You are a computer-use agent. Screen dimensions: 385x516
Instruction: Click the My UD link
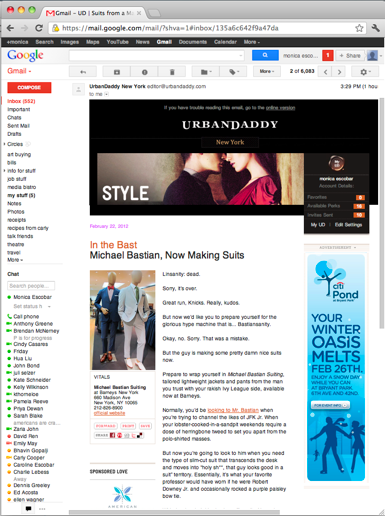pyautogui.click(x=318, y=225)
